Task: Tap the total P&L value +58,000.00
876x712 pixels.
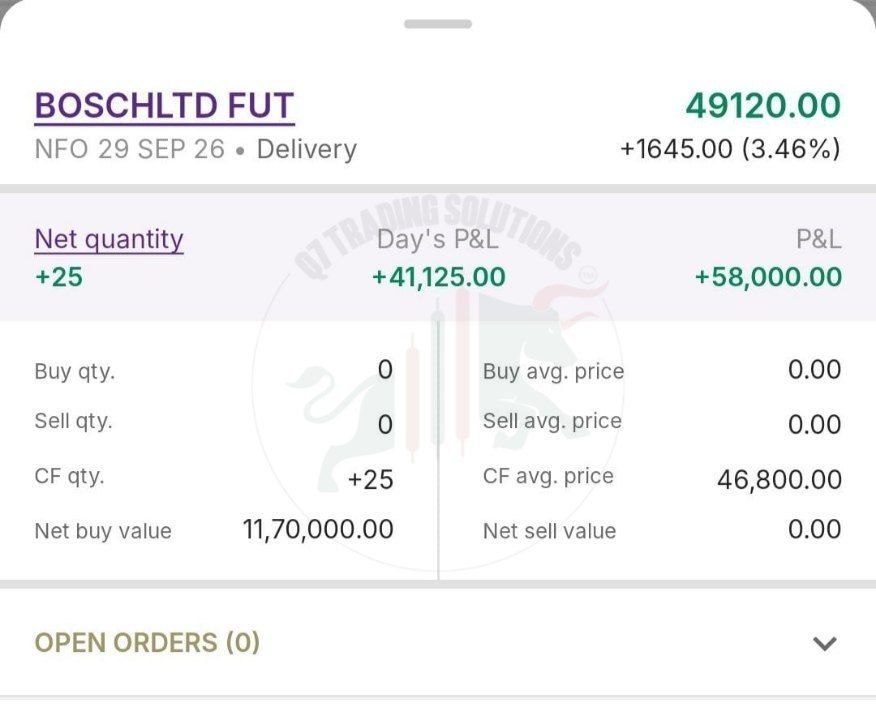Action: (768, 277)
